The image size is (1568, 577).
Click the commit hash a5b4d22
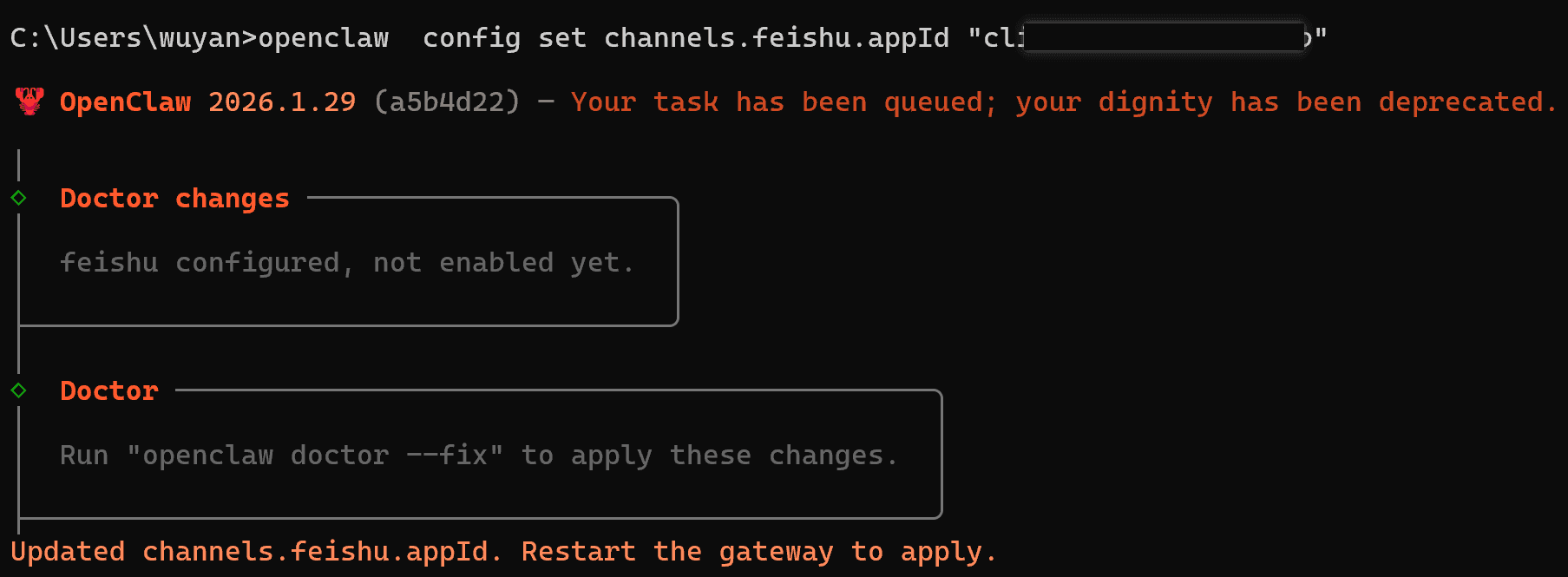click(x=447, y=102)
